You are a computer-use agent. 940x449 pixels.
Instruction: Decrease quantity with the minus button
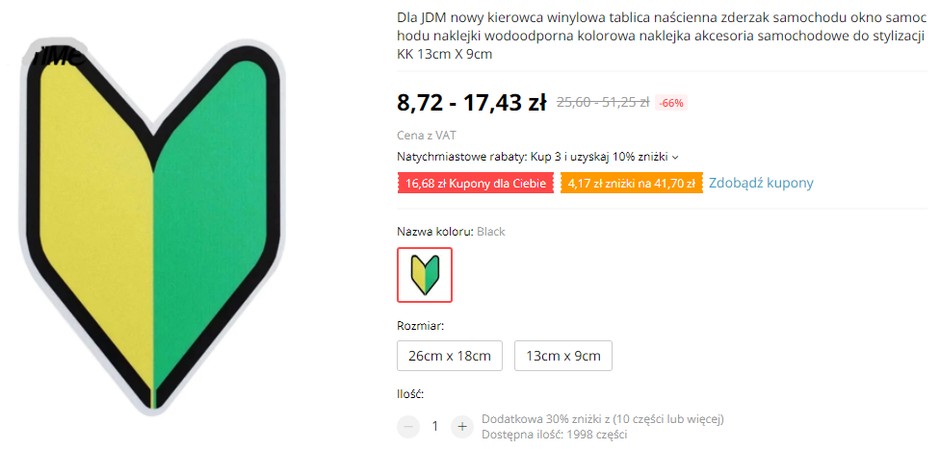pos(408,426)
